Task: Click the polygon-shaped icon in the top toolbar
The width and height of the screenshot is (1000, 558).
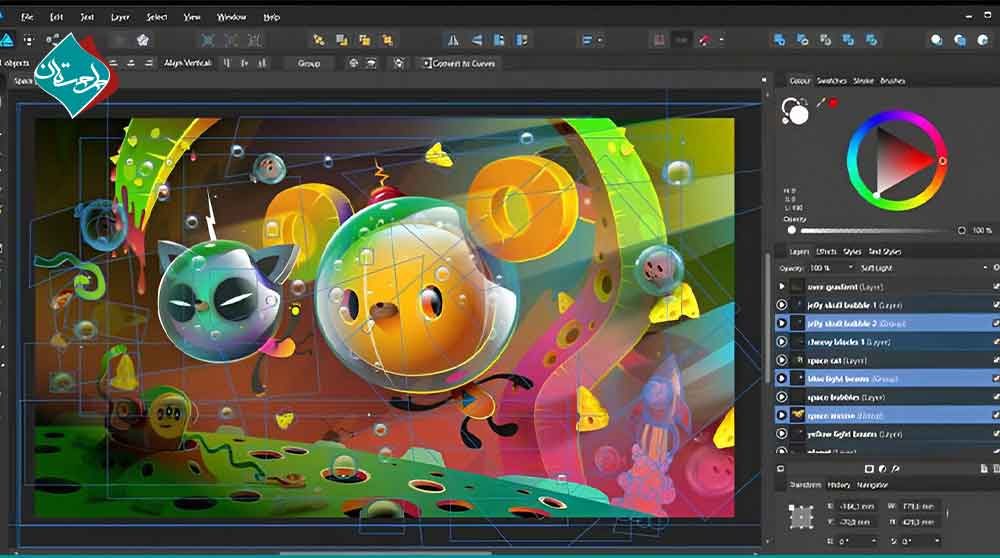Action: (x=142, y=40)
